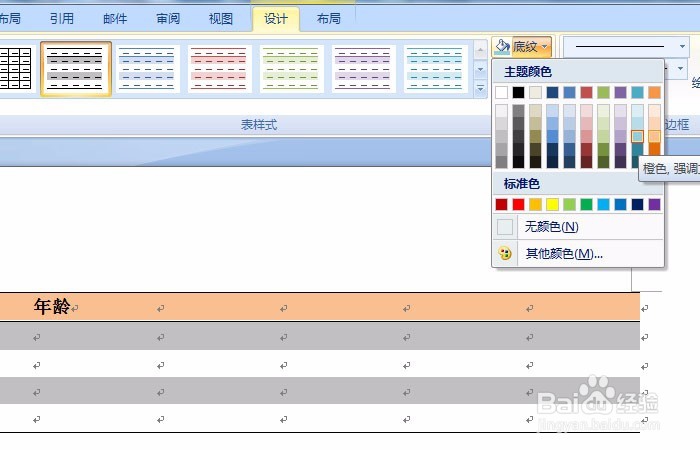Pick the dark blue theme color swatch
Viewport: 700px width, 450px height.
[x=552, y=92]
